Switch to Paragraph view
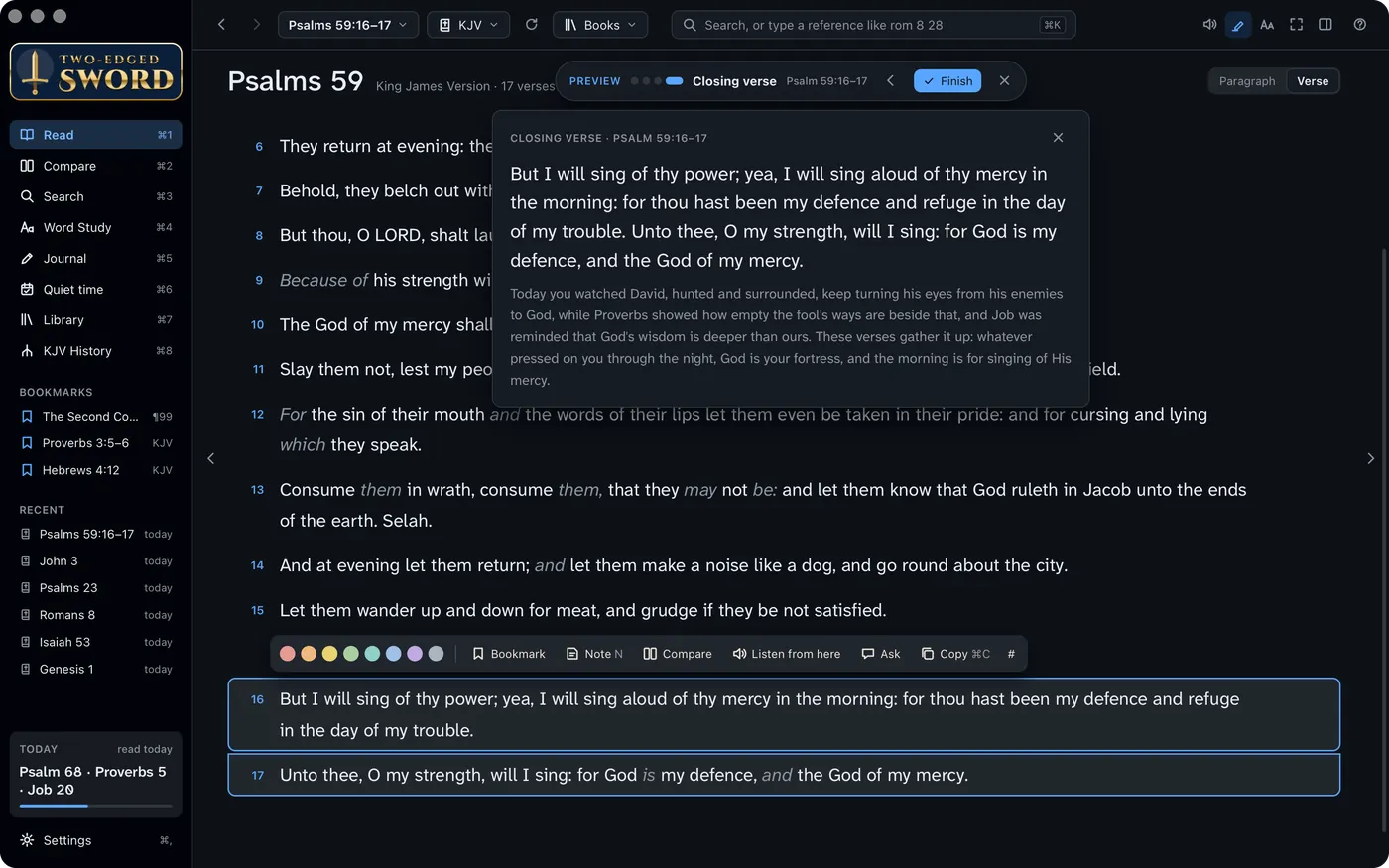 1247,81
